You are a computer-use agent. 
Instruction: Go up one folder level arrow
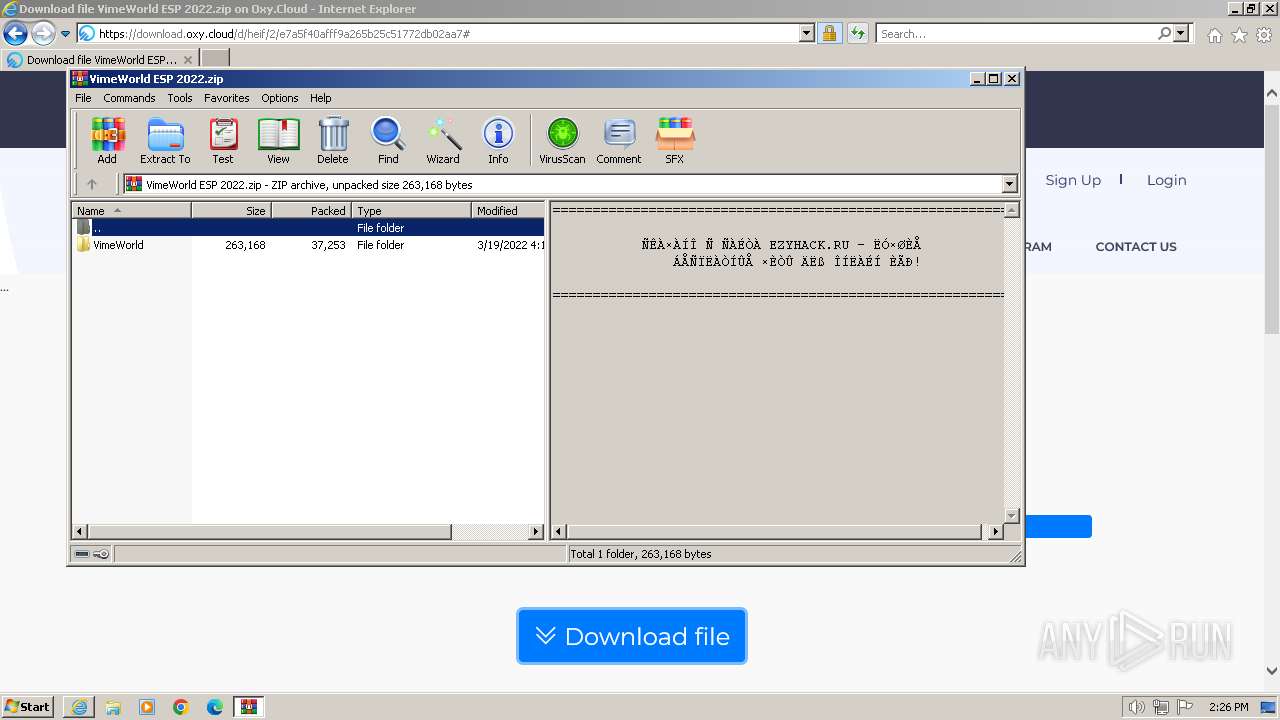pos(92,184)
